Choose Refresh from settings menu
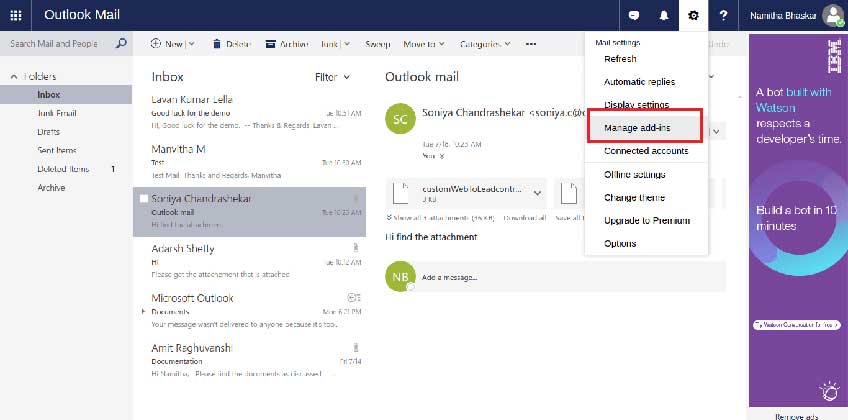This screenshot has height=420, width=848. point(620,59)
